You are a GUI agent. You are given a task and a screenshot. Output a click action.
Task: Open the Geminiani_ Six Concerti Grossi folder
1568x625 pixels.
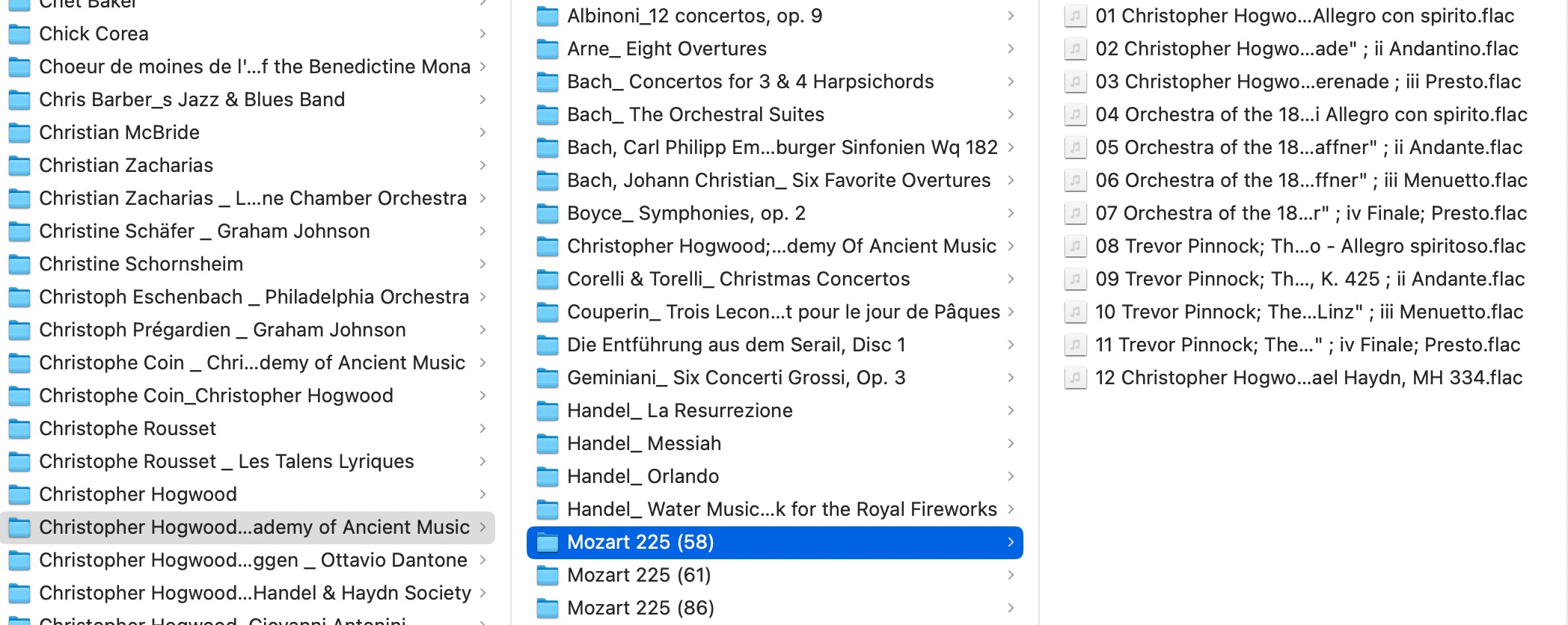(774, 378)
